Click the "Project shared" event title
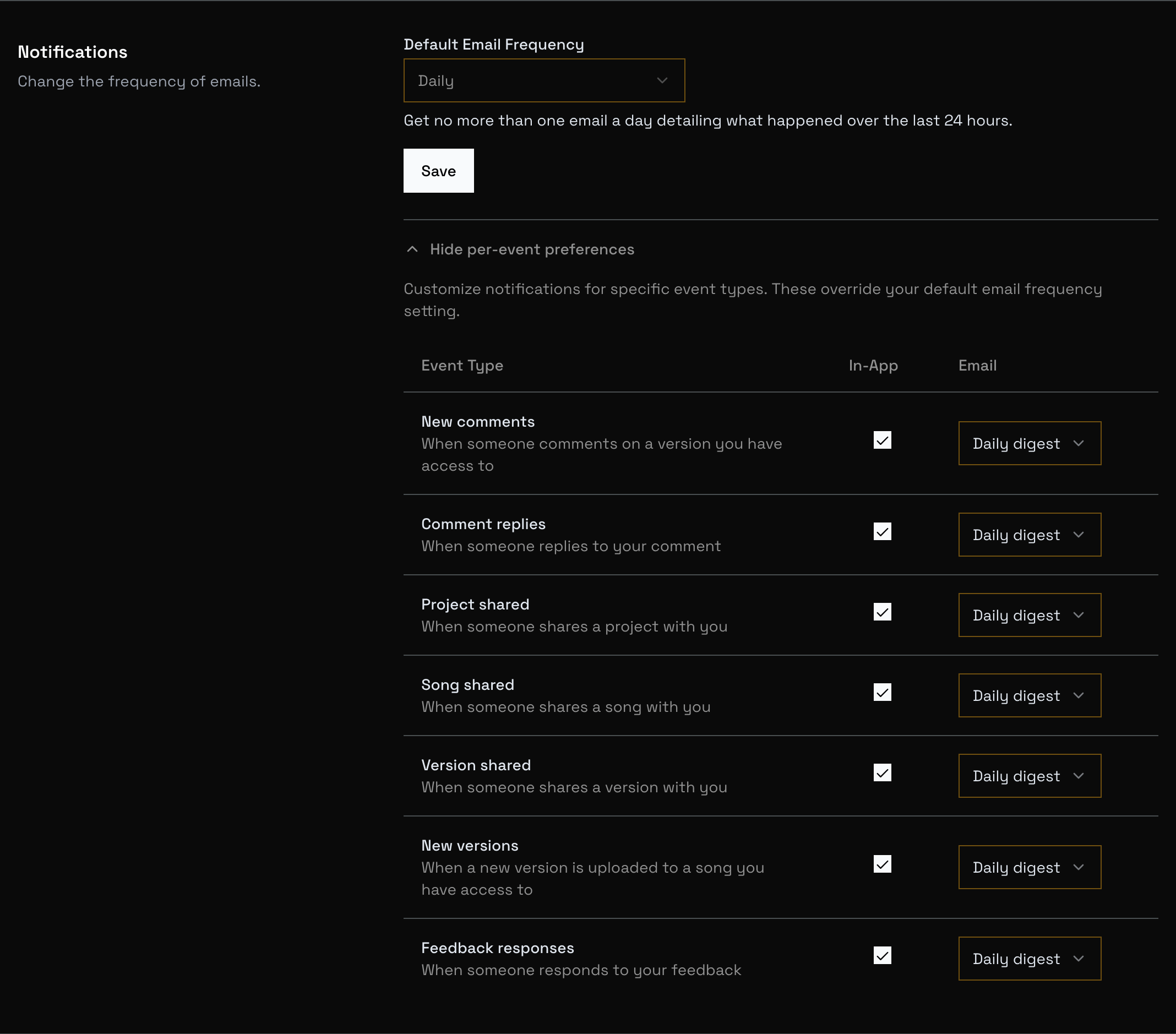The width and height of the screenshot is (1176, 1034). 475,605
